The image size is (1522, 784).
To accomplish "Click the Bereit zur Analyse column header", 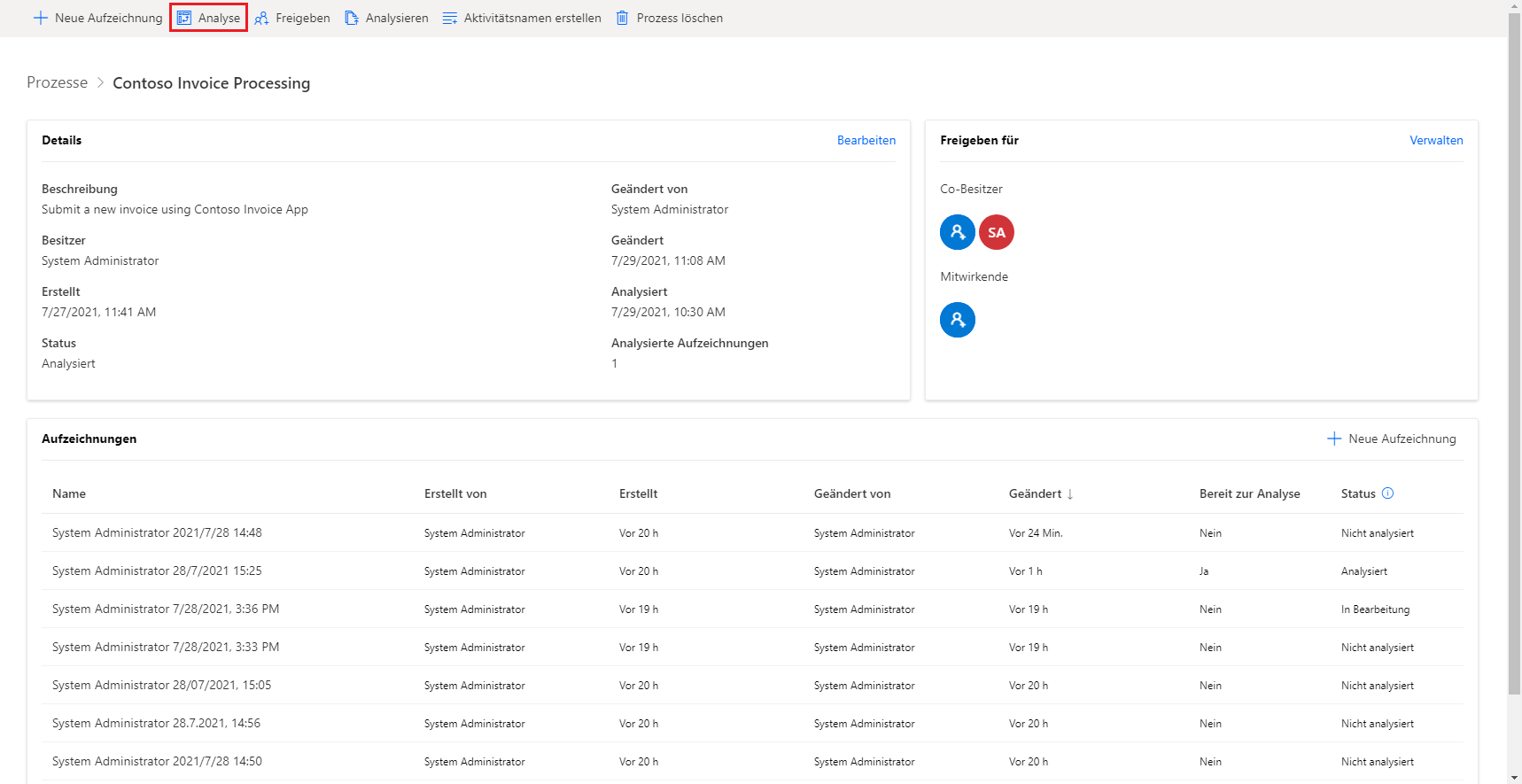I will coord(1249,493).
